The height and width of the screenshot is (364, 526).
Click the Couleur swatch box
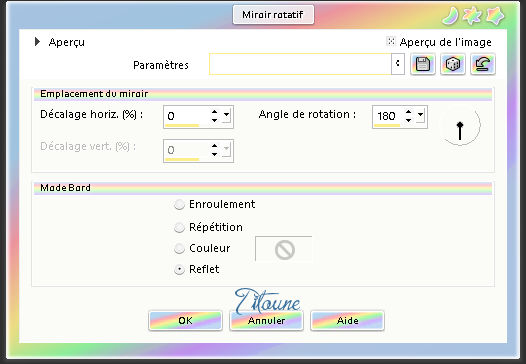tap(284, 249)
